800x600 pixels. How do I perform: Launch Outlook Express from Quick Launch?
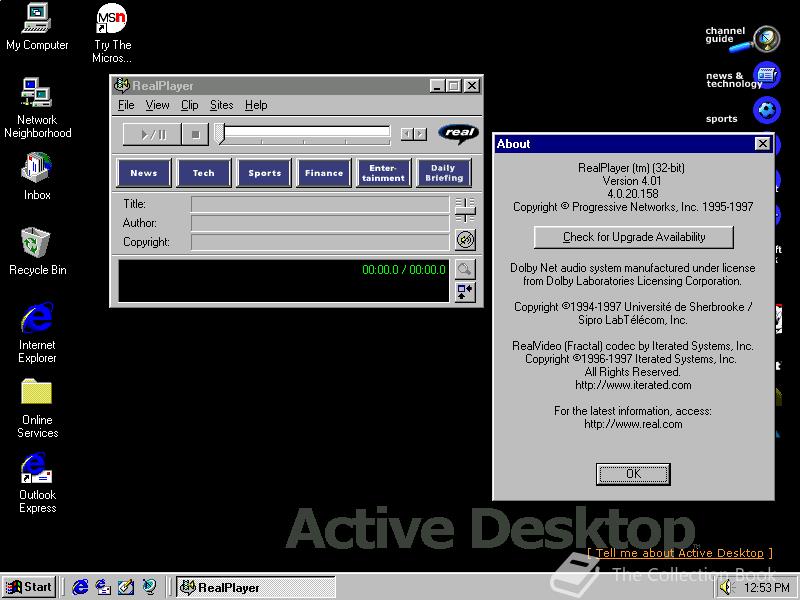(103, 587)
